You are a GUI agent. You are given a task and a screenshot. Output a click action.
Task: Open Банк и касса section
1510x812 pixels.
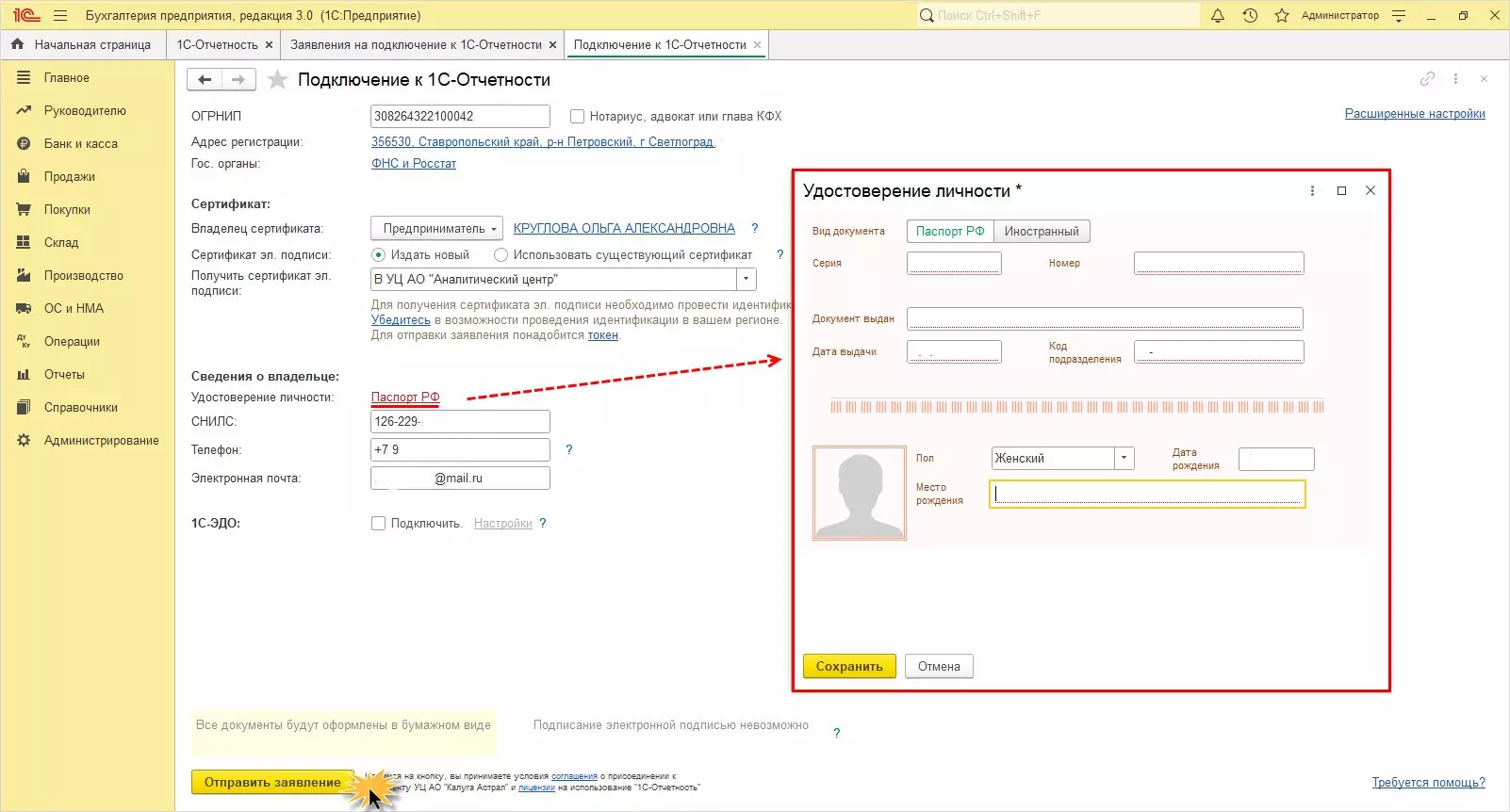(x=88, y=144)
